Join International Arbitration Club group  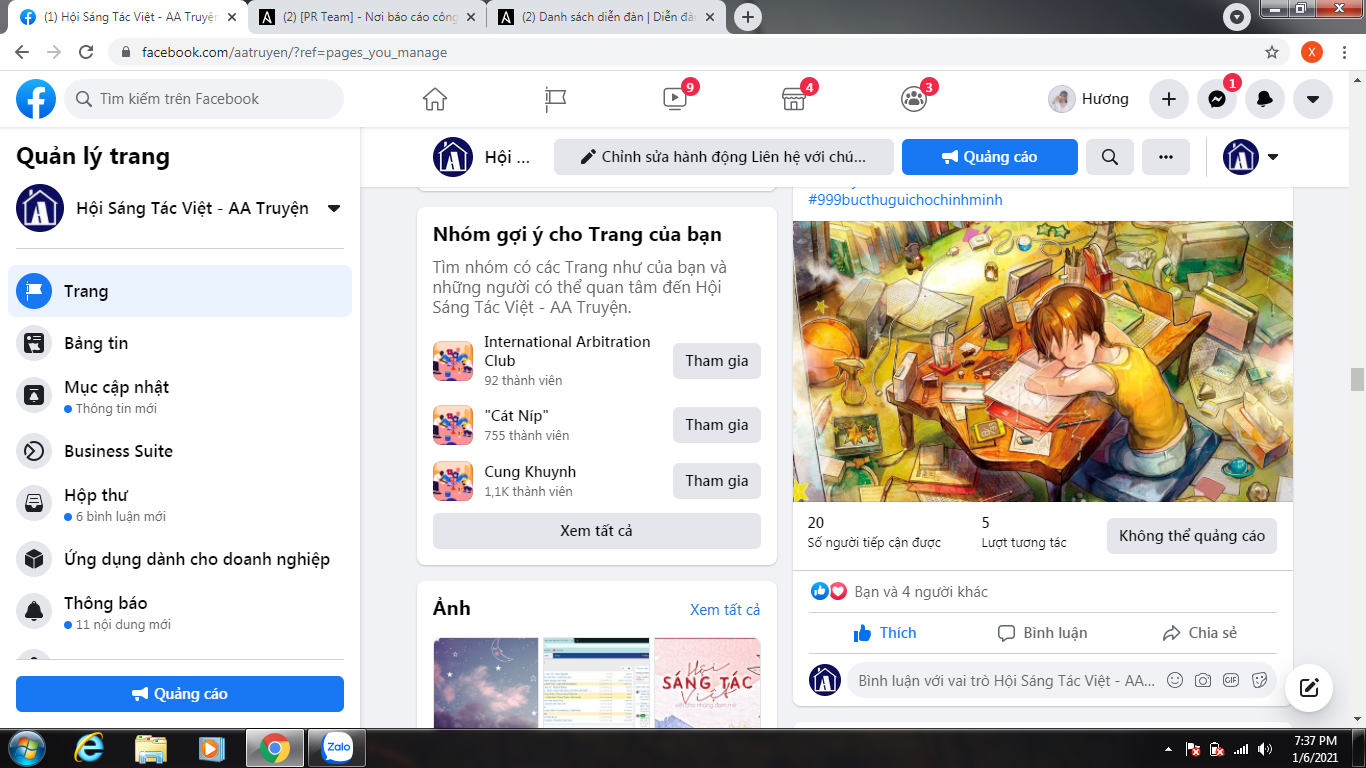[x=717, y=361]
